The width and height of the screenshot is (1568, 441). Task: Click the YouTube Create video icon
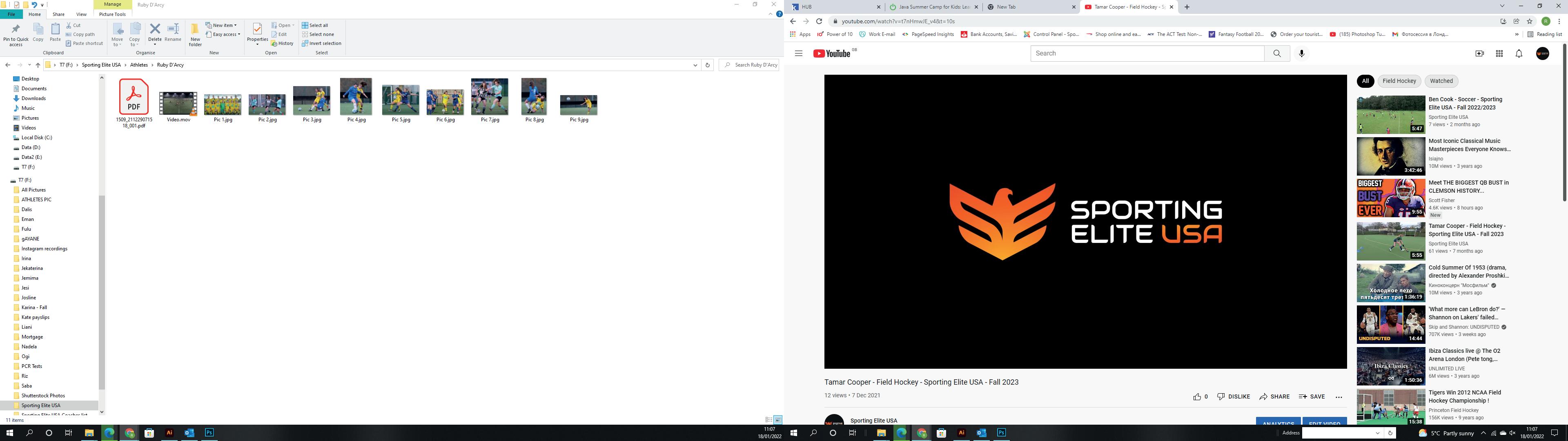click(x=1480, y=53)
